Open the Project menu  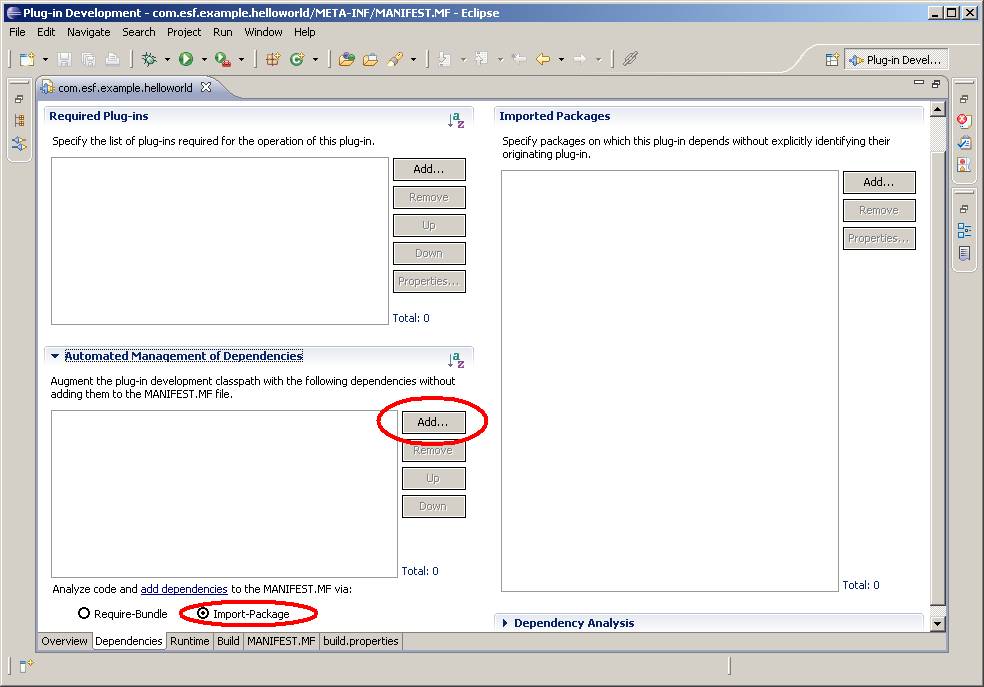pos(184,32)
